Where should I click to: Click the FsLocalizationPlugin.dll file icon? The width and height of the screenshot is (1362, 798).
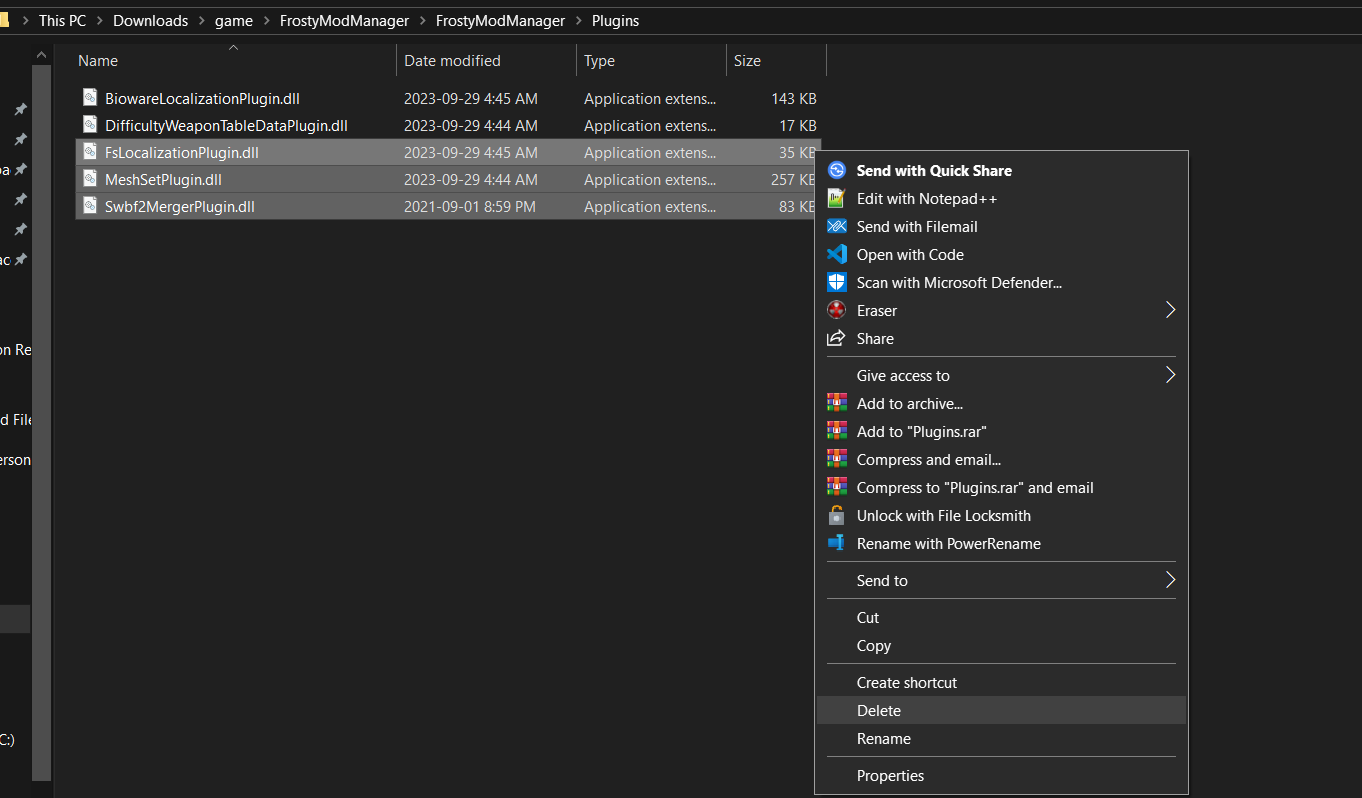(x=90, y=152)
